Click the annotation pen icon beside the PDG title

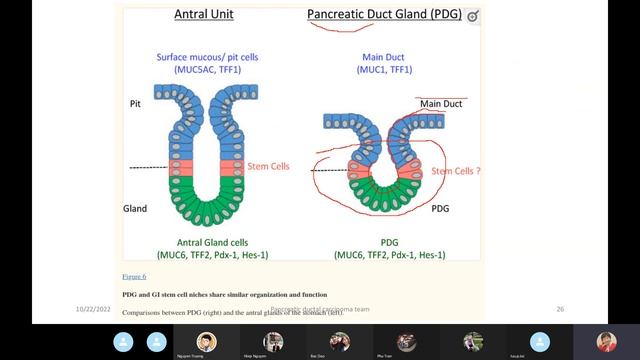click(x=472, y=17)
